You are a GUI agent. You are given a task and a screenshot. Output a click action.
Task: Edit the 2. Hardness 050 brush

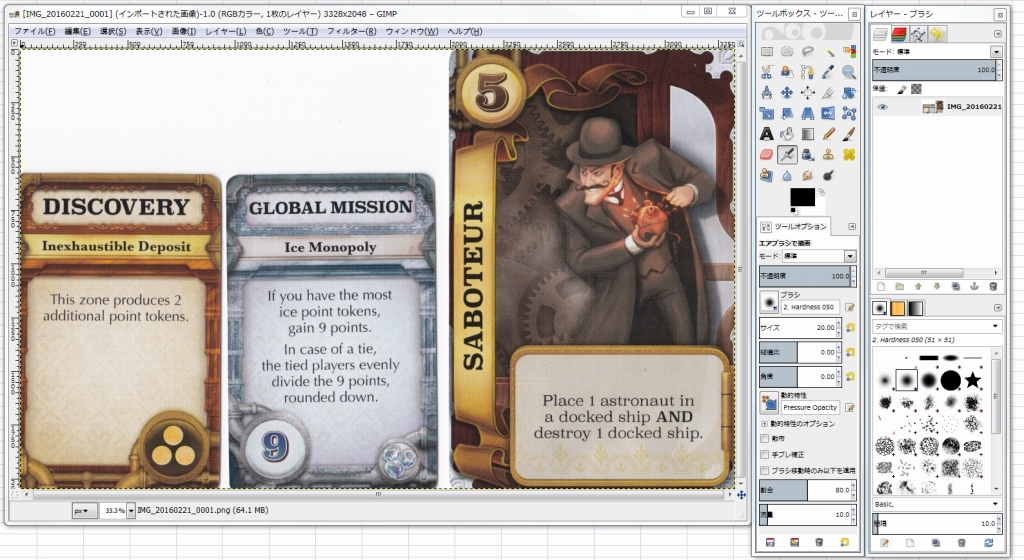pos(850,307)
